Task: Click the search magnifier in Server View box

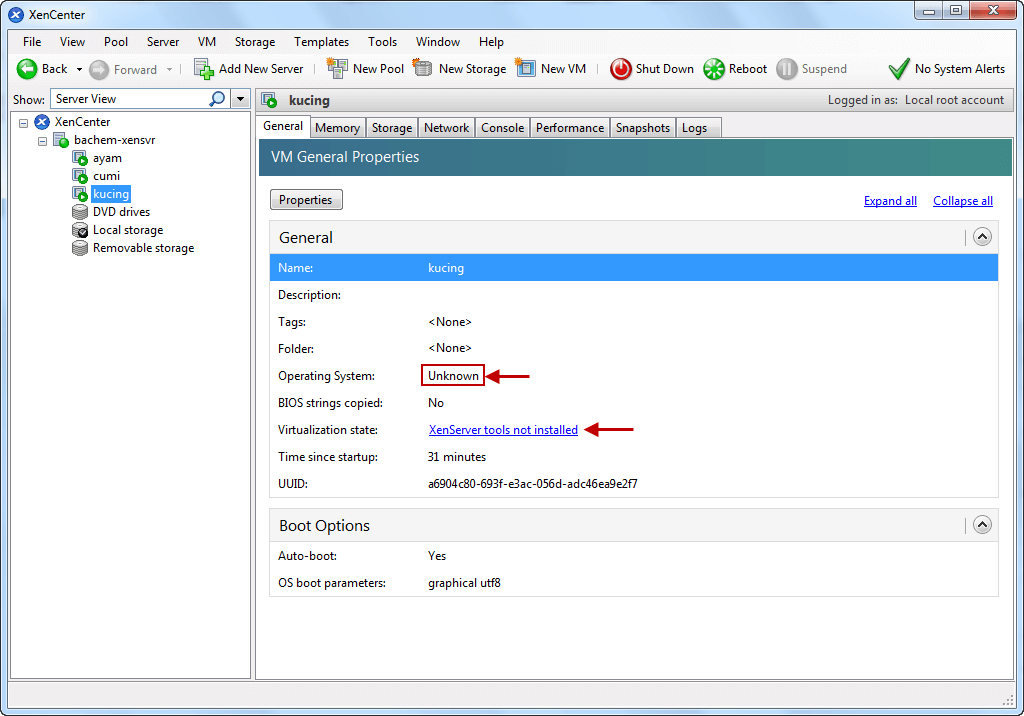Action: [217, 99]
